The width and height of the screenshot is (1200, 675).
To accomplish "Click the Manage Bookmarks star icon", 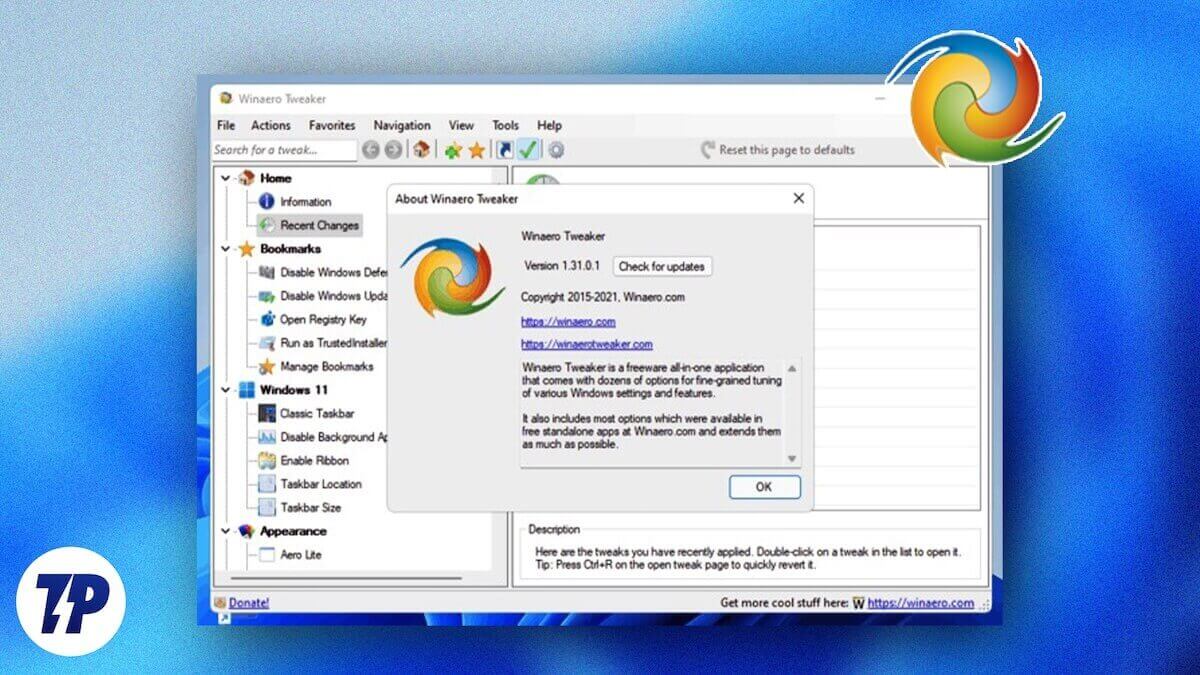I will (x=267, y=367).
